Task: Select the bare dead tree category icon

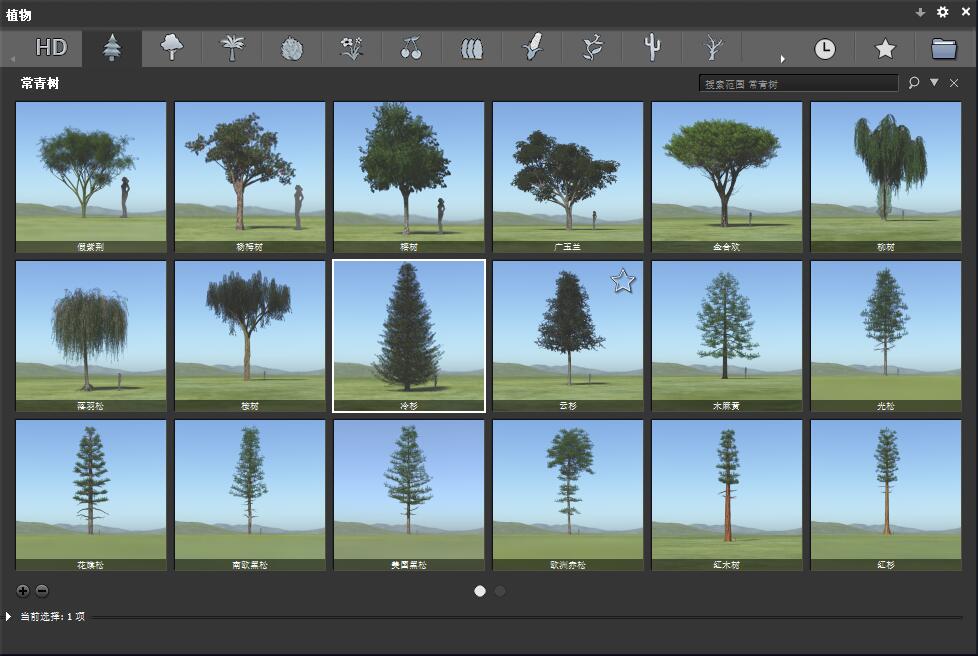Action: click(712, 48)
